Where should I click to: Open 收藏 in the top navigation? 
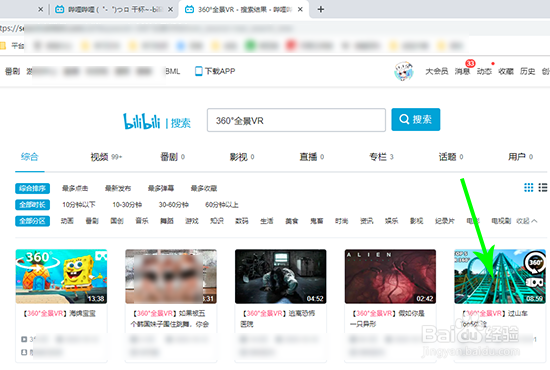(506, 71)
